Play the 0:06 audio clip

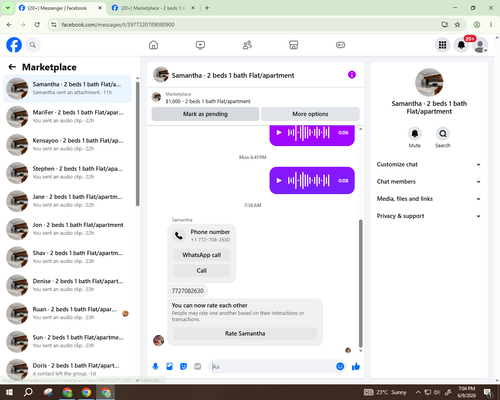coord(279,133)
